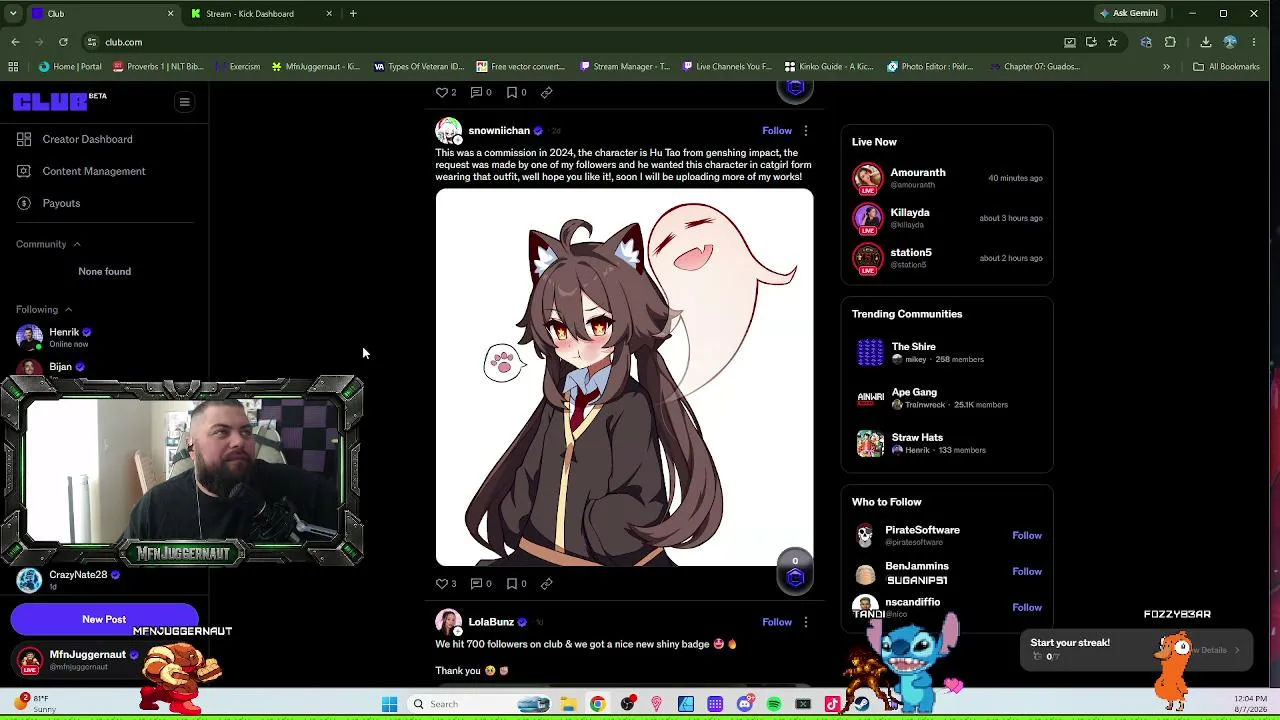Bookmark the snowniichan catgirl post
This screenshot has height=720, width=1280.
[511, 583]
